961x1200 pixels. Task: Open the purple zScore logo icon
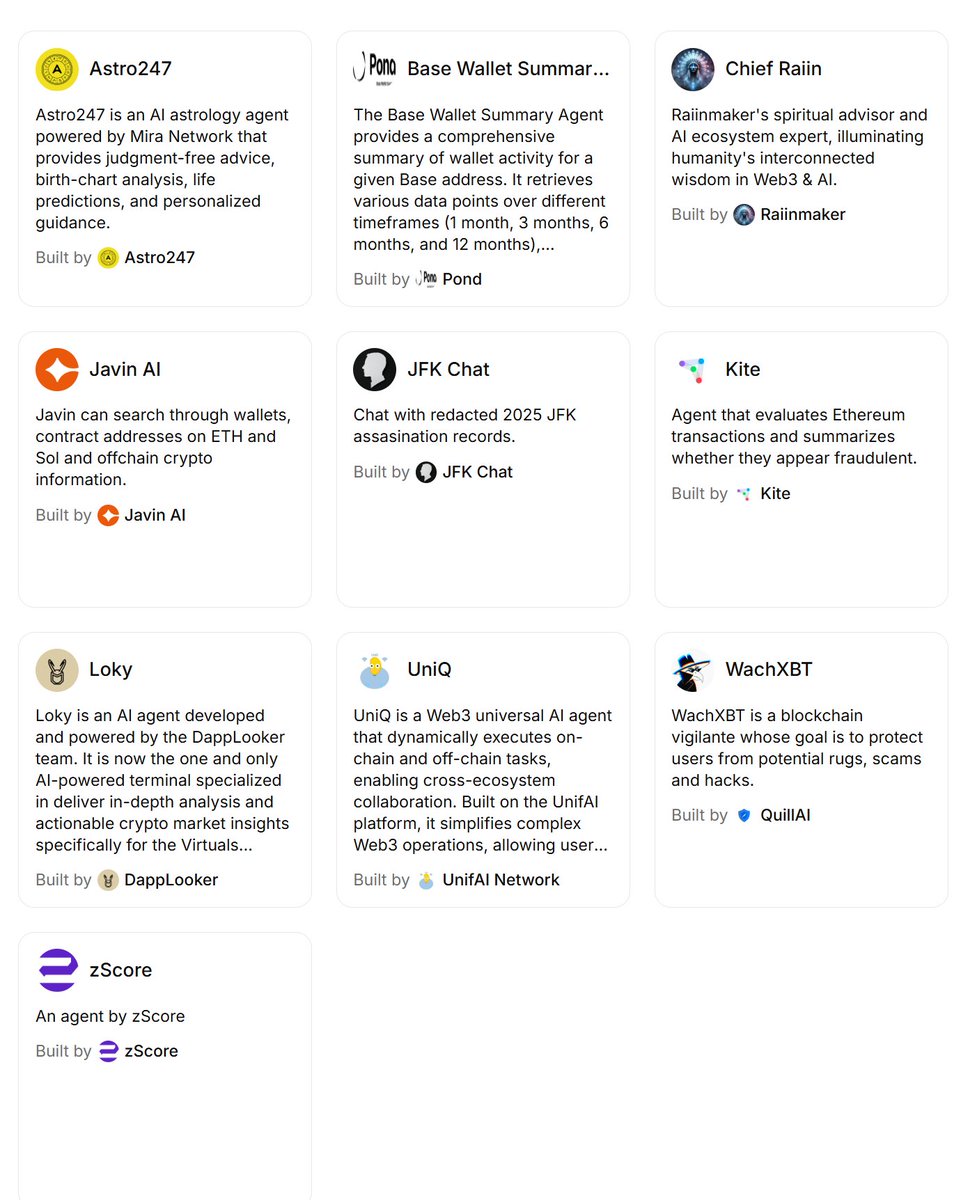tap(57, 970)
